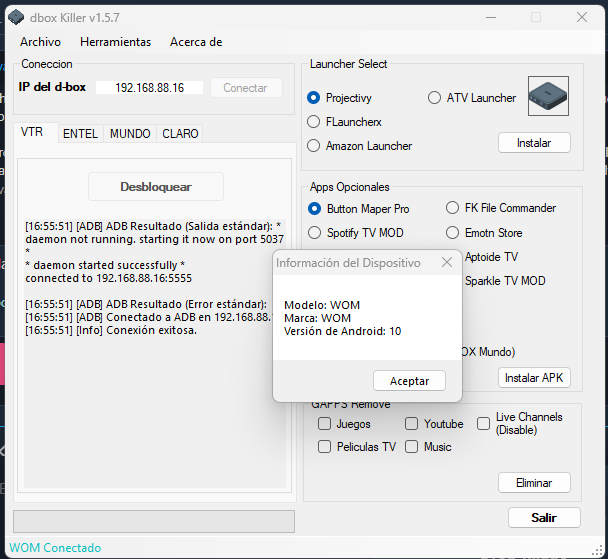Switch to the CLARO tab
This screenshot has width=608, height=559.
pyautogui.click(x=180, y=134)
